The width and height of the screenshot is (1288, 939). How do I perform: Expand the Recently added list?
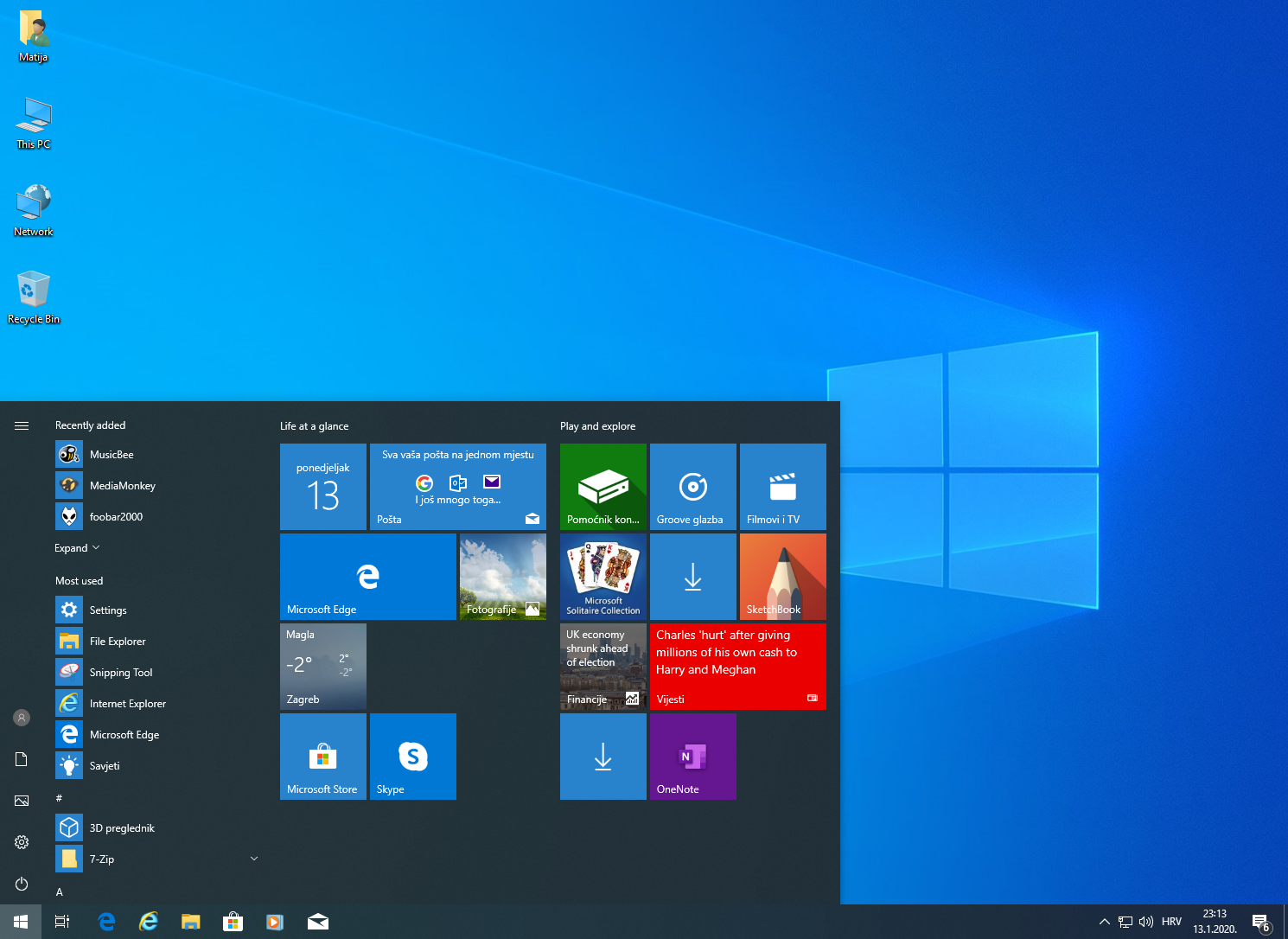(x=77, y=548)
